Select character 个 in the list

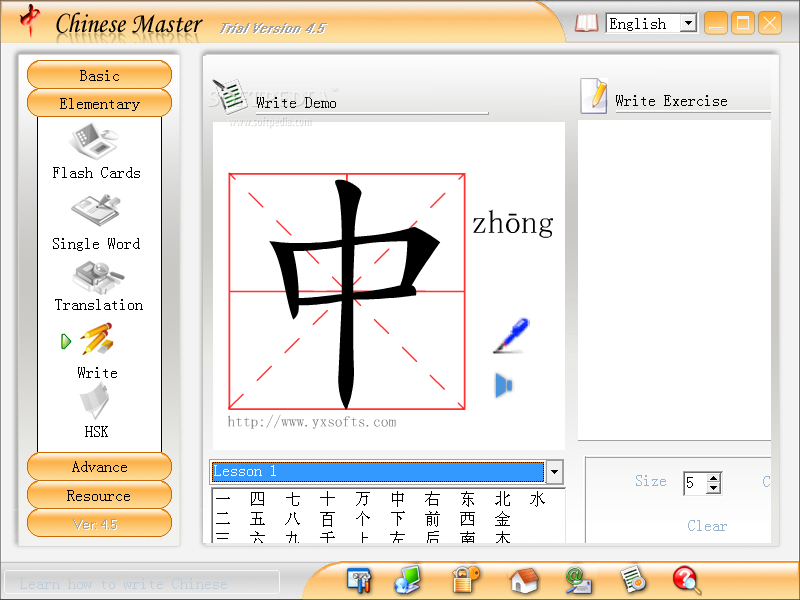point(363,519)
